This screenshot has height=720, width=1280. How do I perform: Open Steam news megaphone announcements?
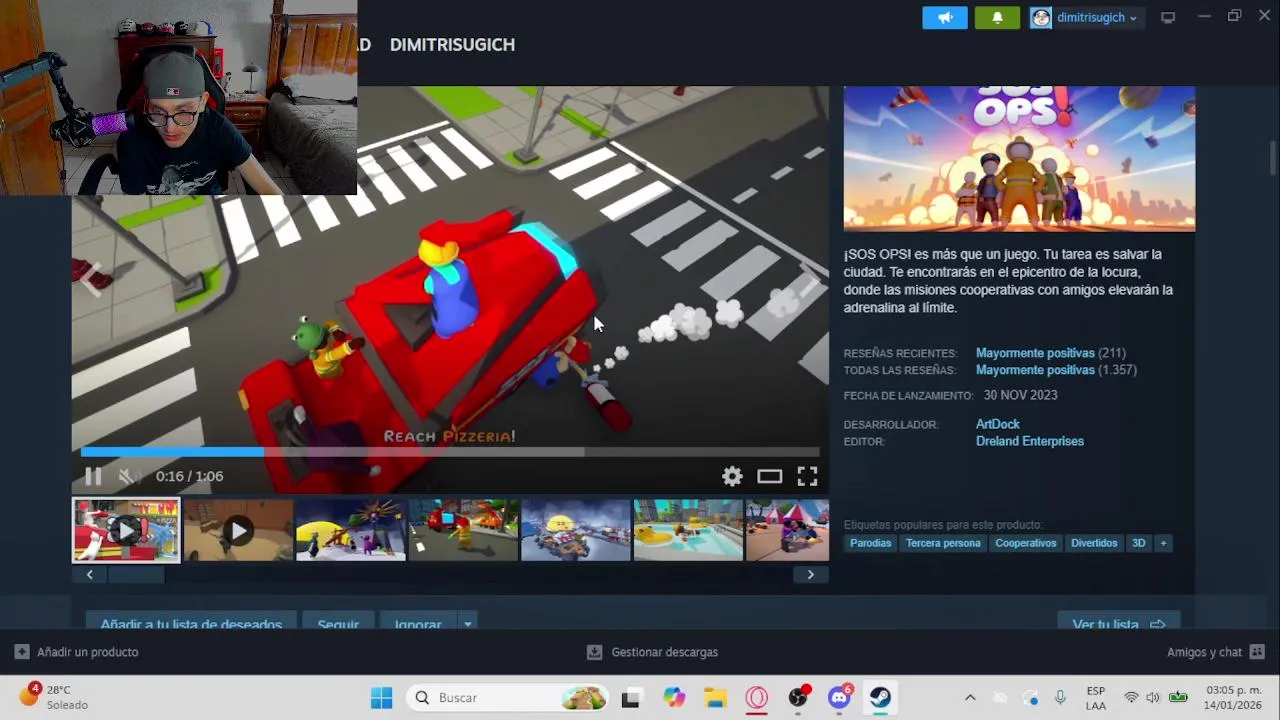coord(945,17)
